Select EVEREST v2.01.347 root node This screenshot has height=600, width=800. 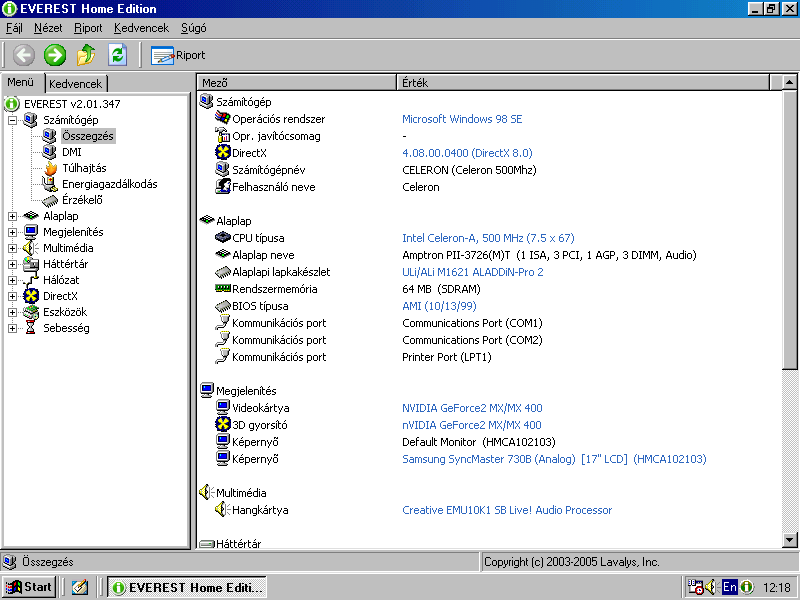tap(72, 104)
